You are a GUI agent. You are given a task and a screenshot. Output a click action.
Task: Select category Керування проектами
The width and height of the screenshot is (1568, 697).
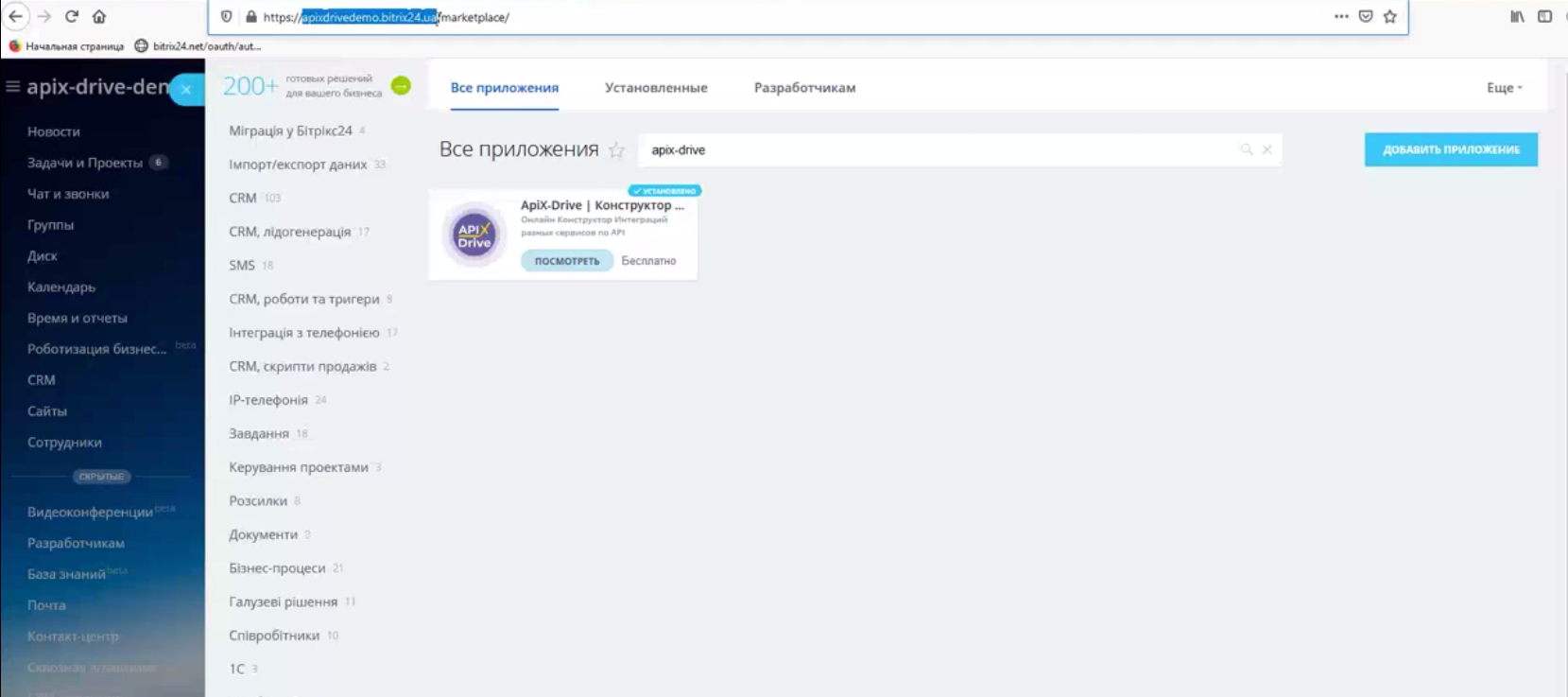(299, 467)
